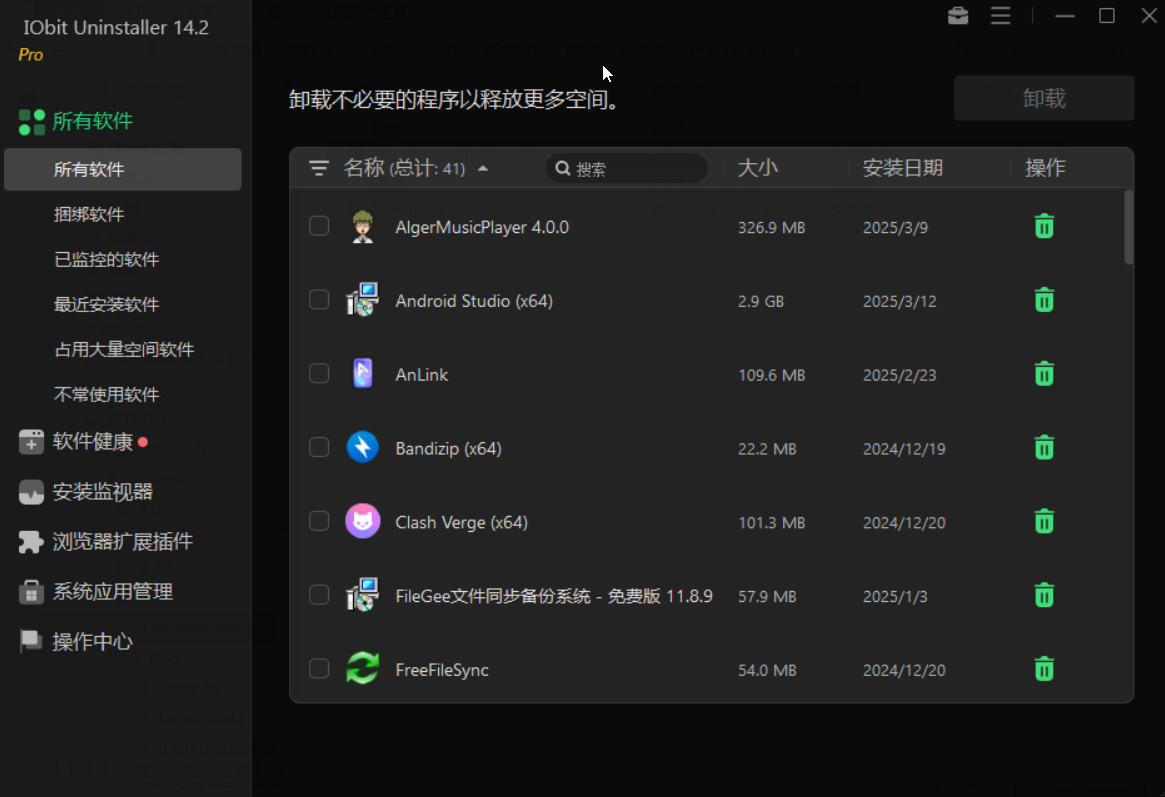Select Clash Verge (x64) name text
Viewport: 1165px width, 797px height.
click(x=461, y=522)
